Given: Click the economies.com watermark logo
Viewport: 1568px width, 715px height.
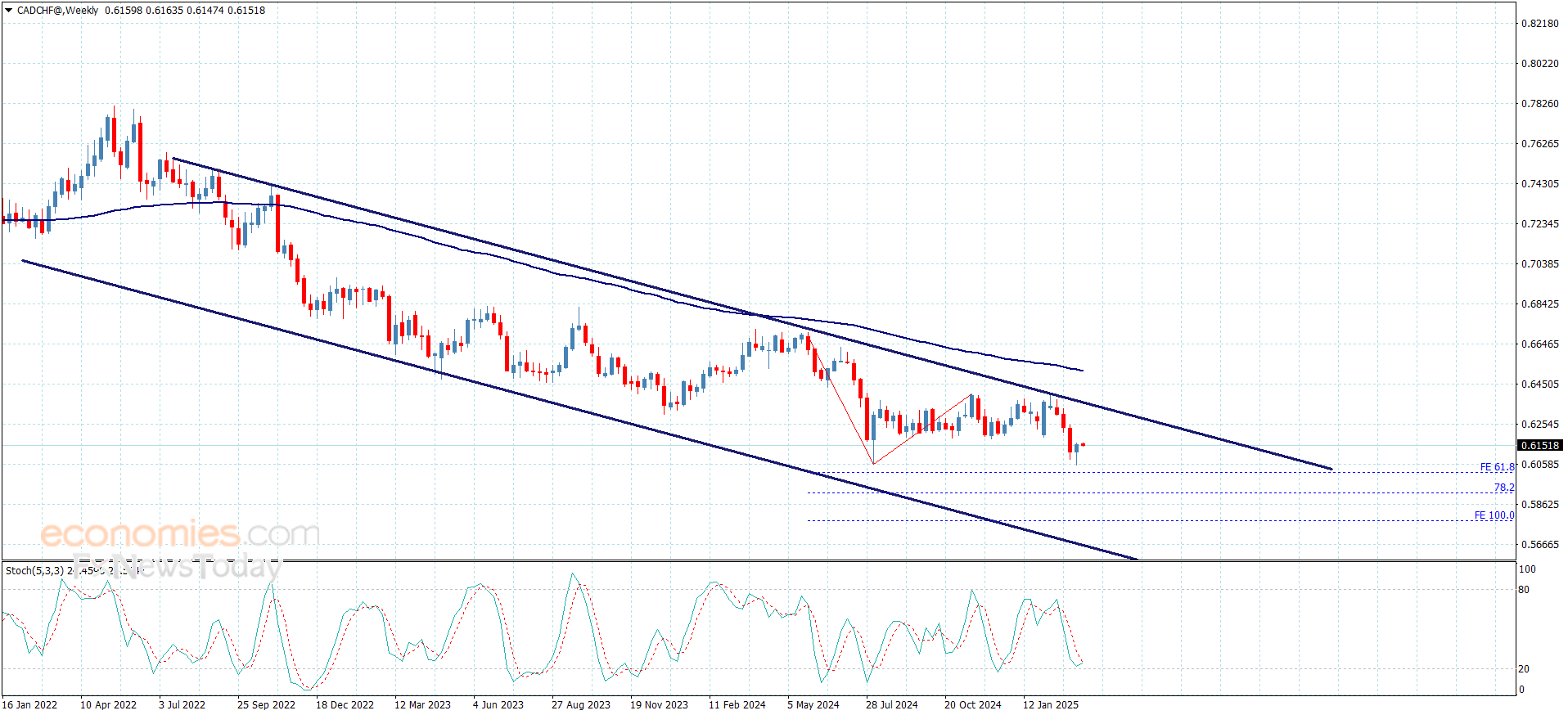Looking at the screenshot, I should [180, 534].
